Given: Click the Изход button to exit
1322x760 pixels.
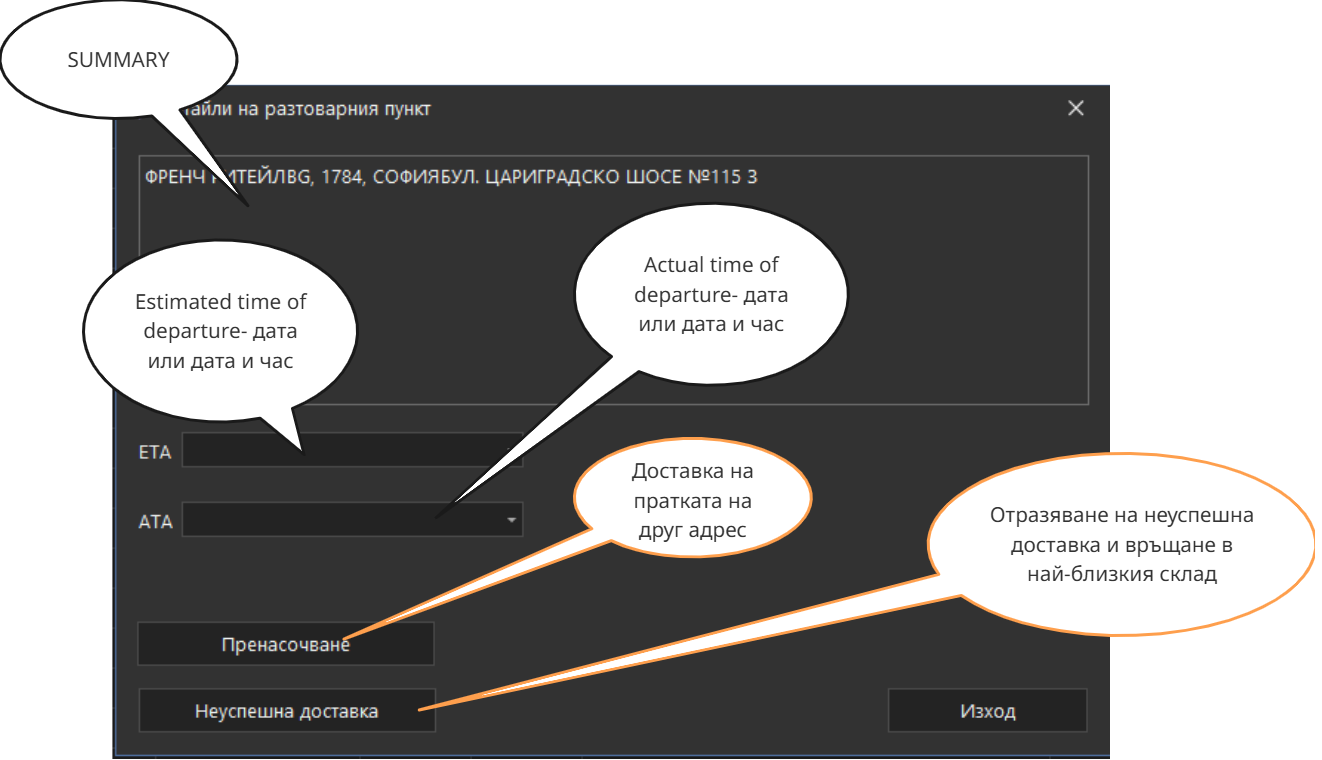Looking at the screenshot, I should [987, 711].
